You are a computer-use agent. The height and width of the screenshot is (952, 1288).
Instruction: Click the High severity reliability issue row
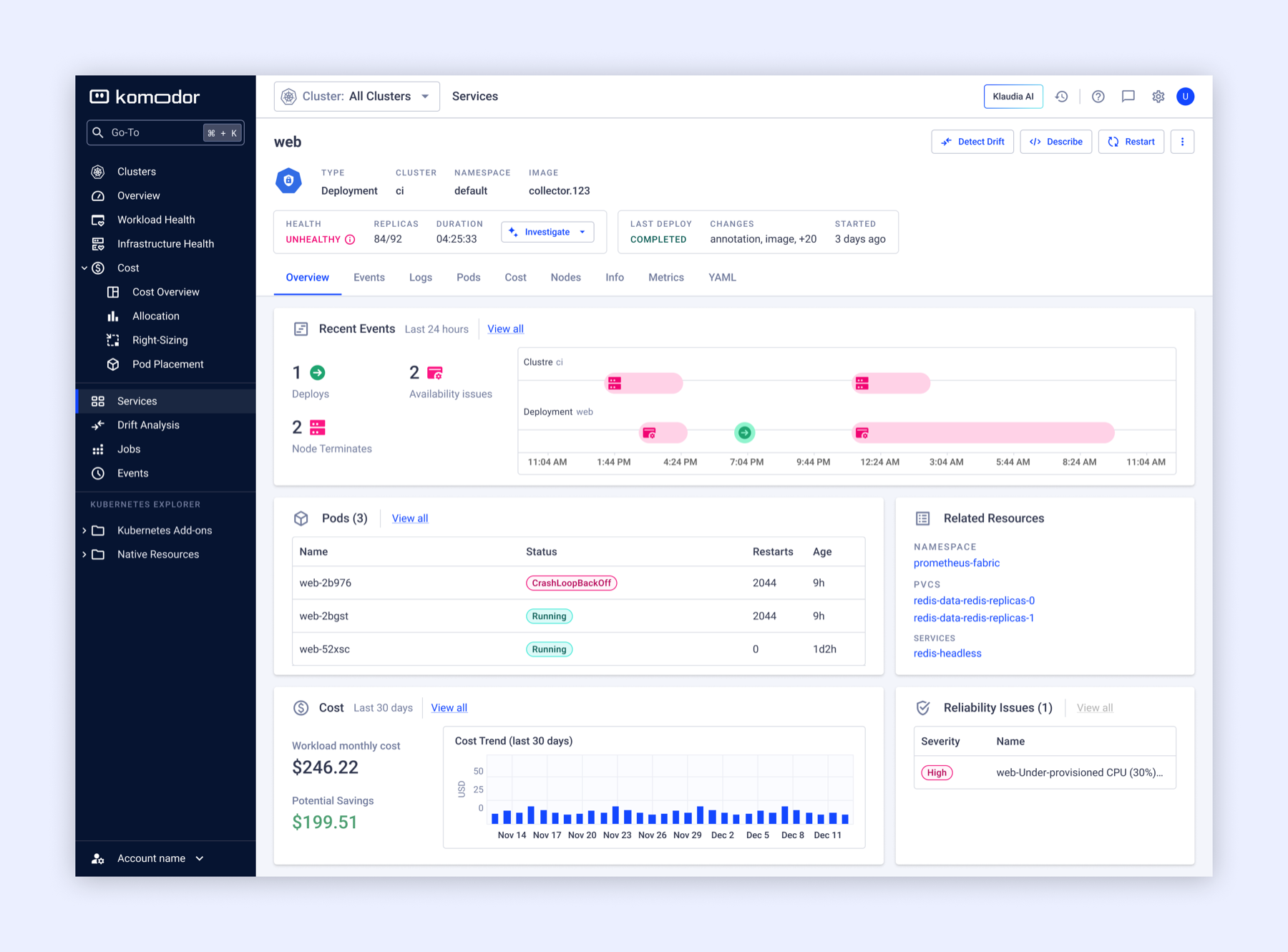pyautogui.click(x=1045, y=773)
